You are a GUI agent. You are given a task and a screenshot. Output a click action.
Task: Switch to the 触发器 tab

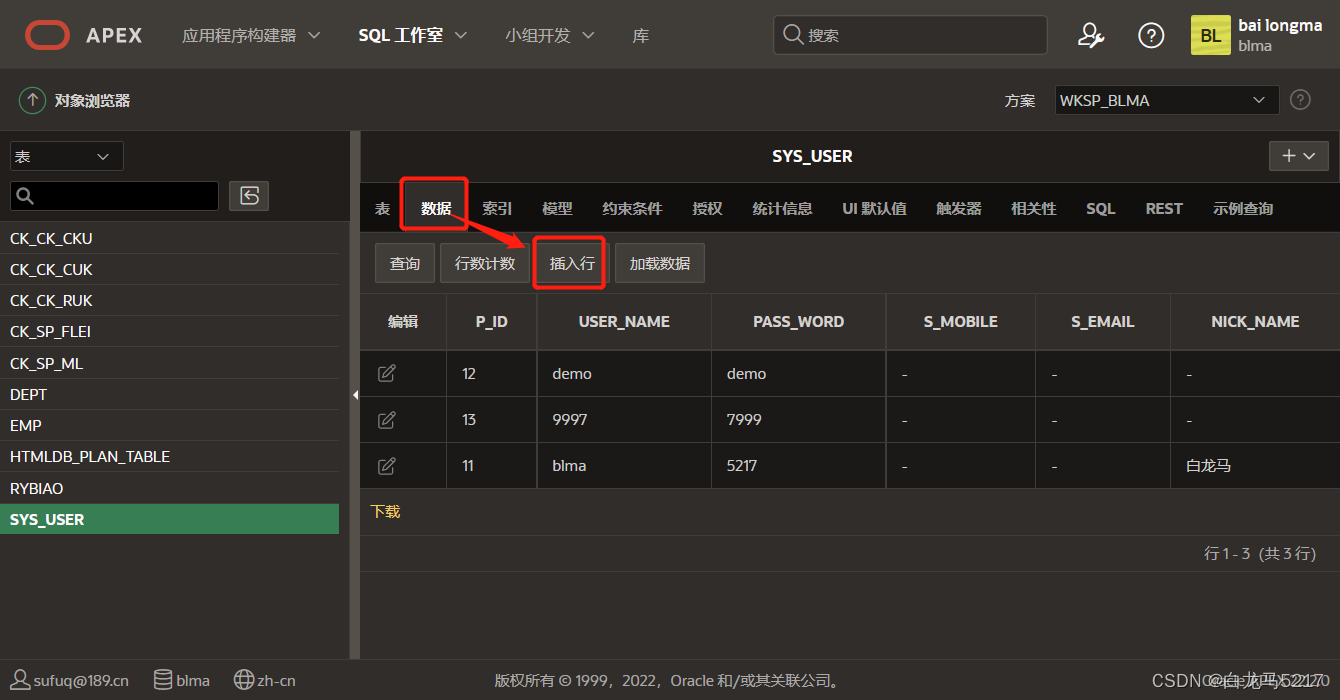click(959, 208)
